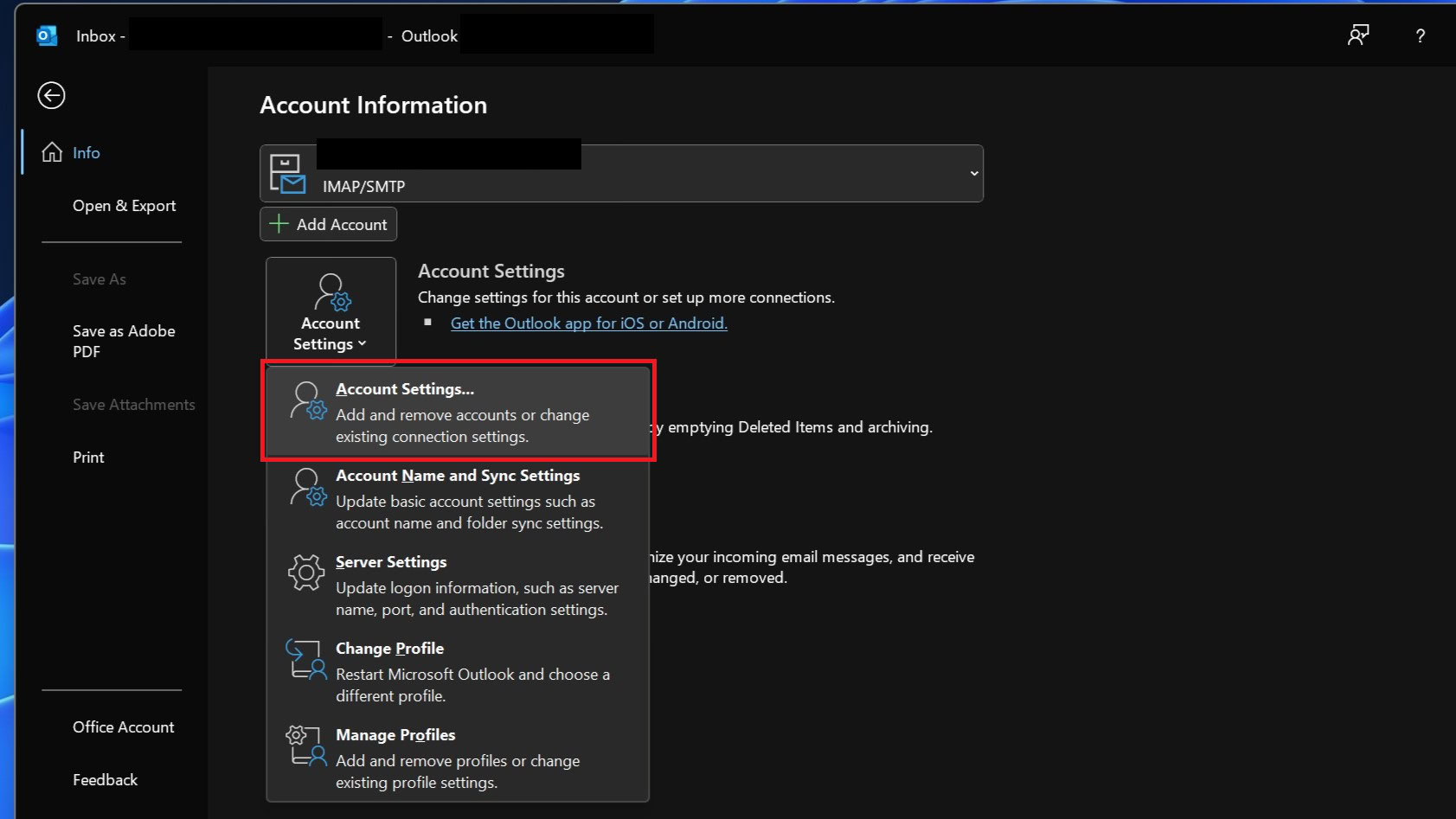Click the Server Settings gear icon
Screen dimensions: 1456x819
[x=306, y=573]
